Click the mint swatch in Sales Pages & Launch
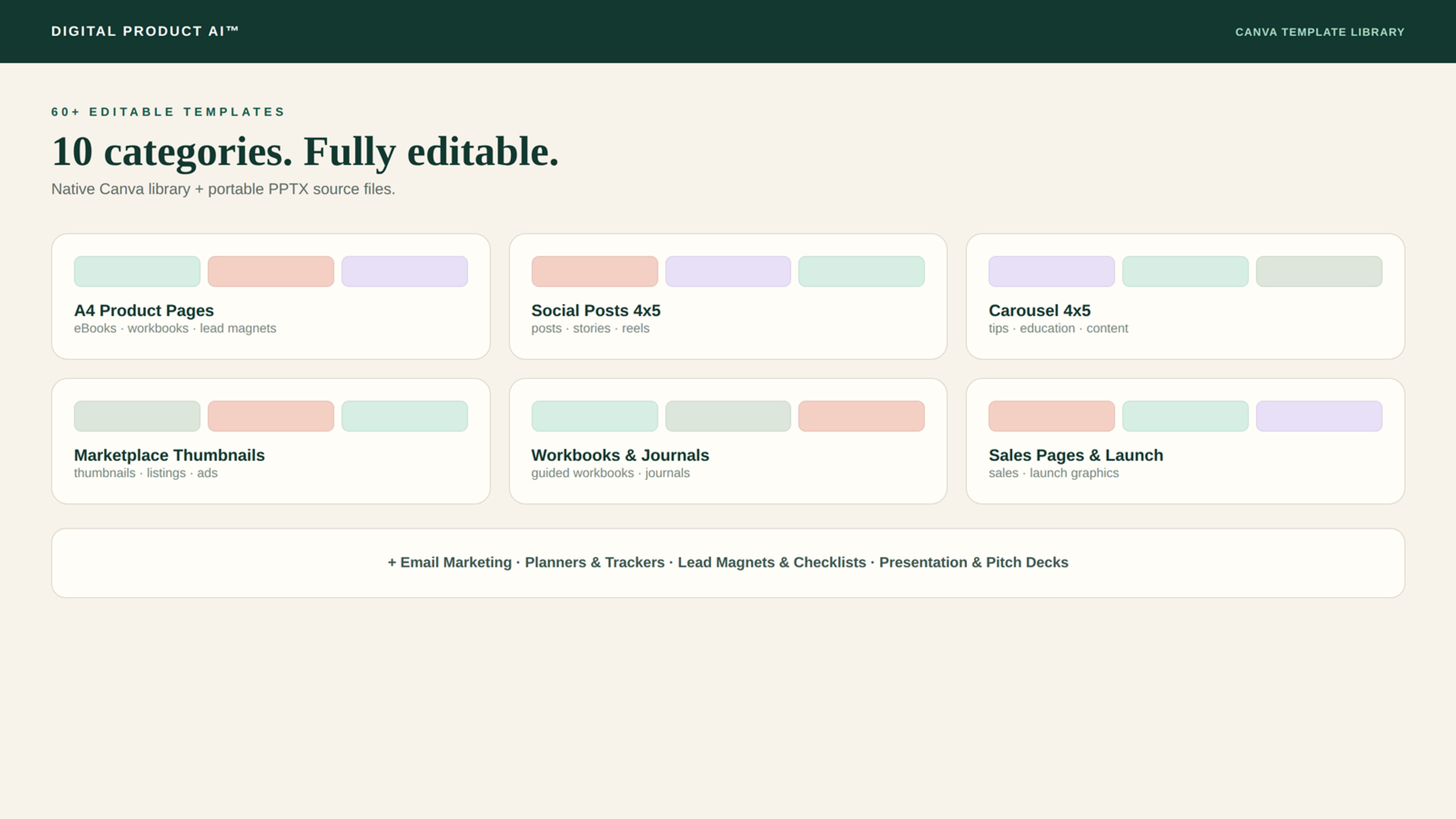1456x819 pixels. pyautogui.click(x=1185, y=416)
